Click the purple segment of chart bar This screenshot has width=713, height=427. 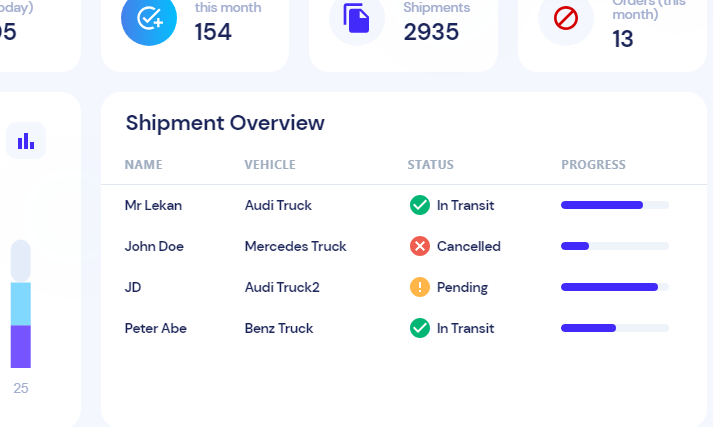pyautogui.click(x=21, y=347)
